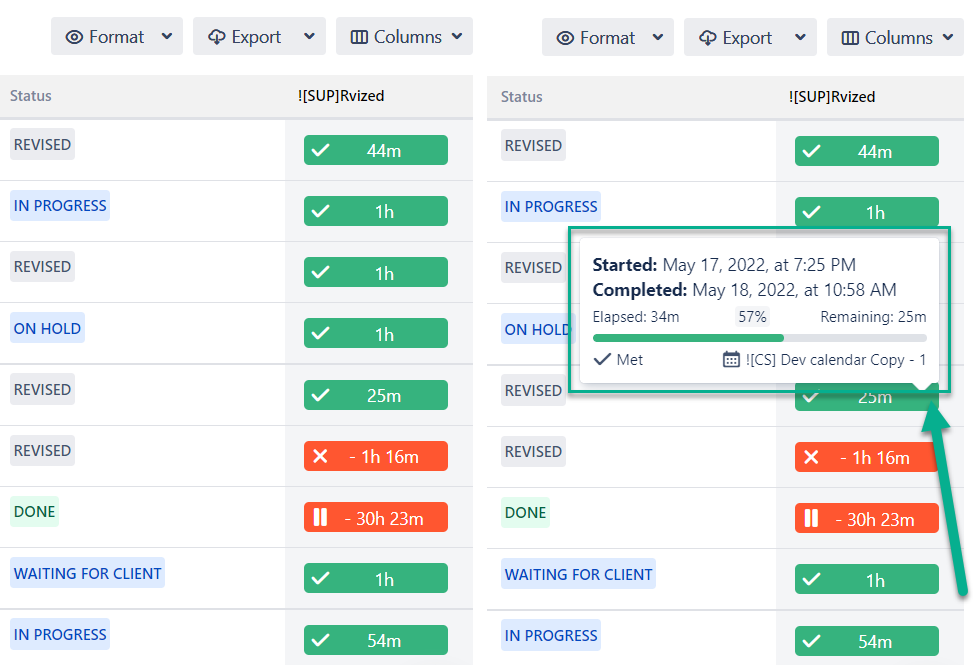Click the checkmark on the left panel's ON HOLD 1h badge
This screenshot has width=974, height=665.
pyautogui.click(x=321, y=333)
